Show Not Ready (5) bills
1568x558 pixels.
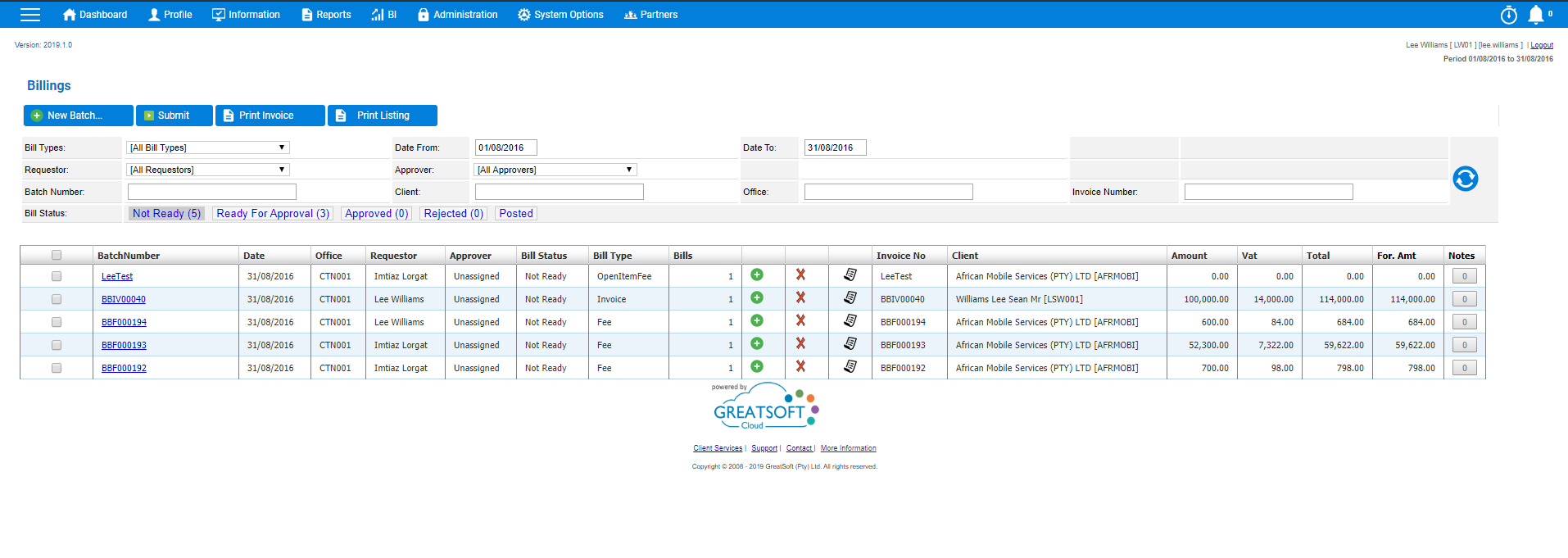pyautogui.click(x=166, y=213)
